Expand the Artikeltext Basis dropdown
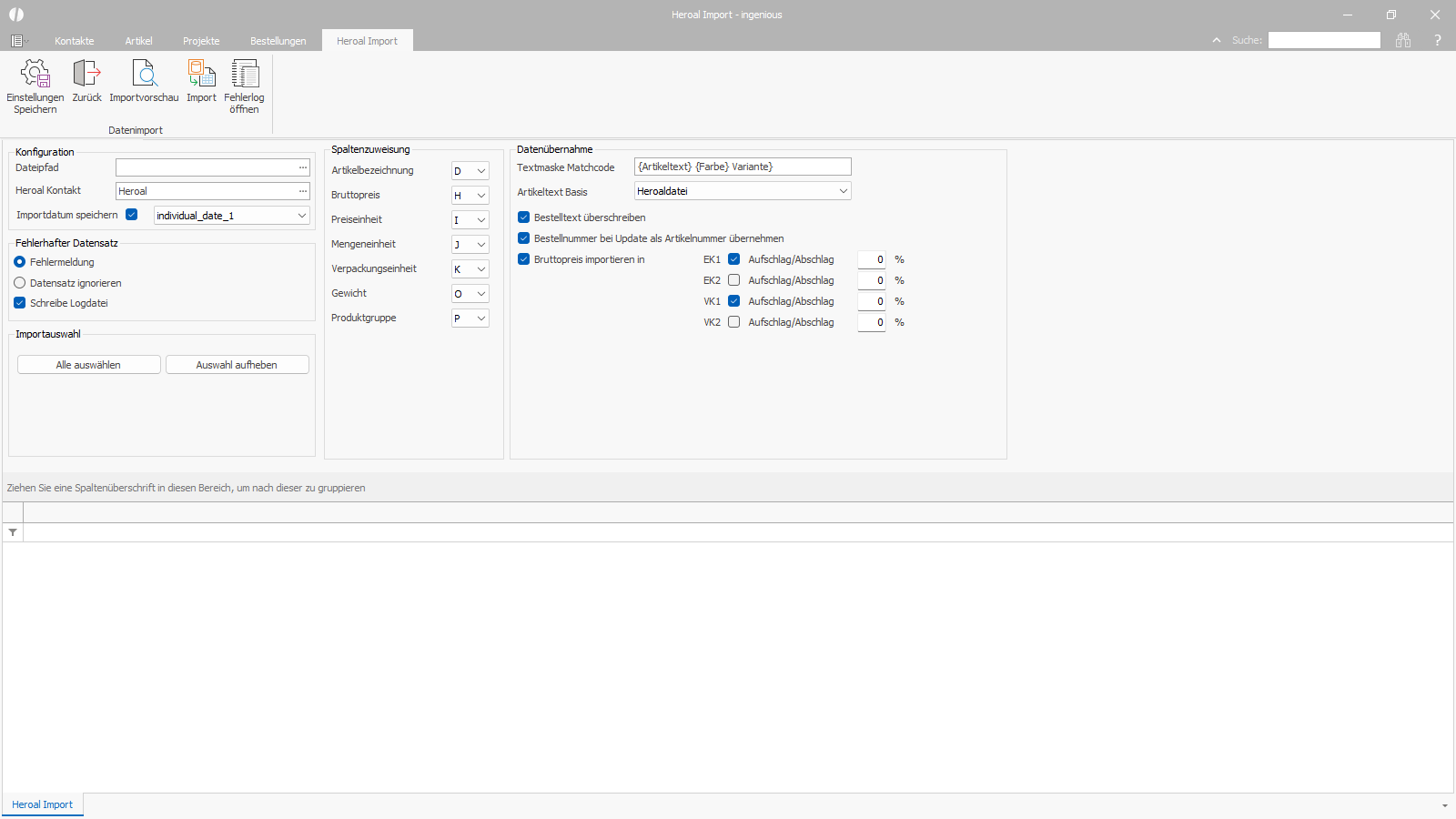This screenshot has width=1456, height=819. click(x=843, y=191)
